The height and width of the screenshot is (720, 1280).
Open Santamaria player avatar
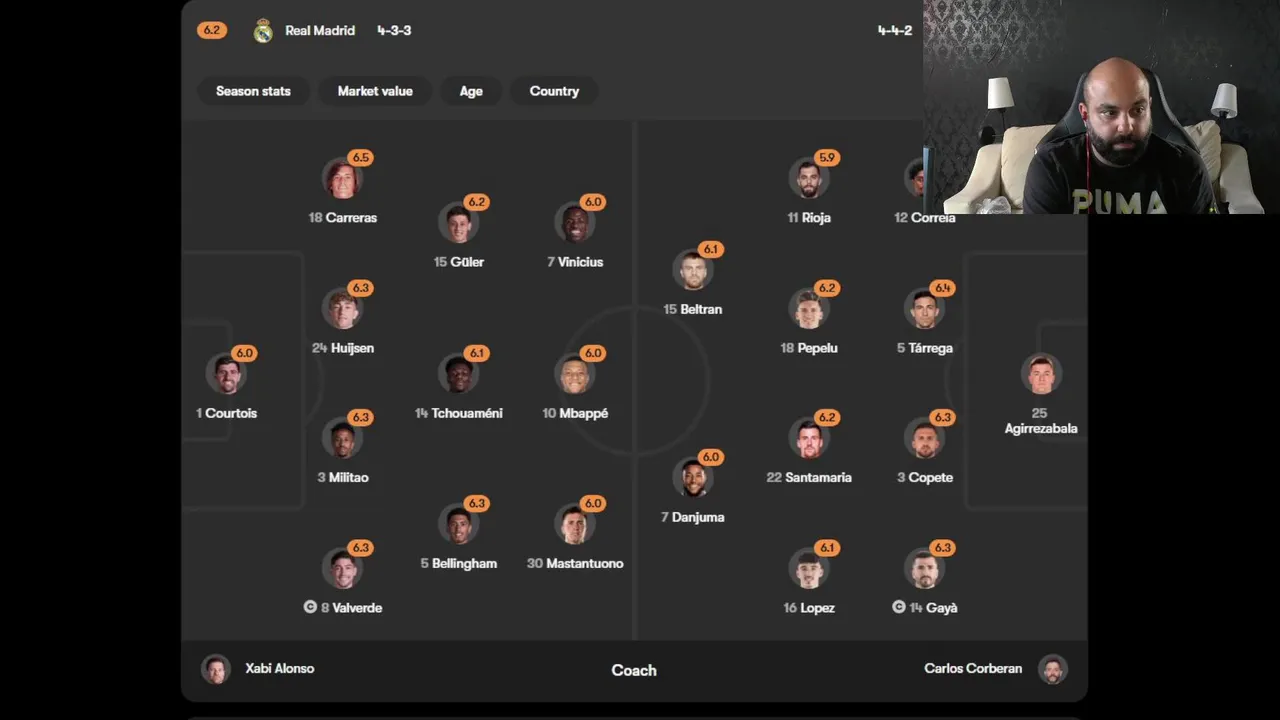[808, 438]
